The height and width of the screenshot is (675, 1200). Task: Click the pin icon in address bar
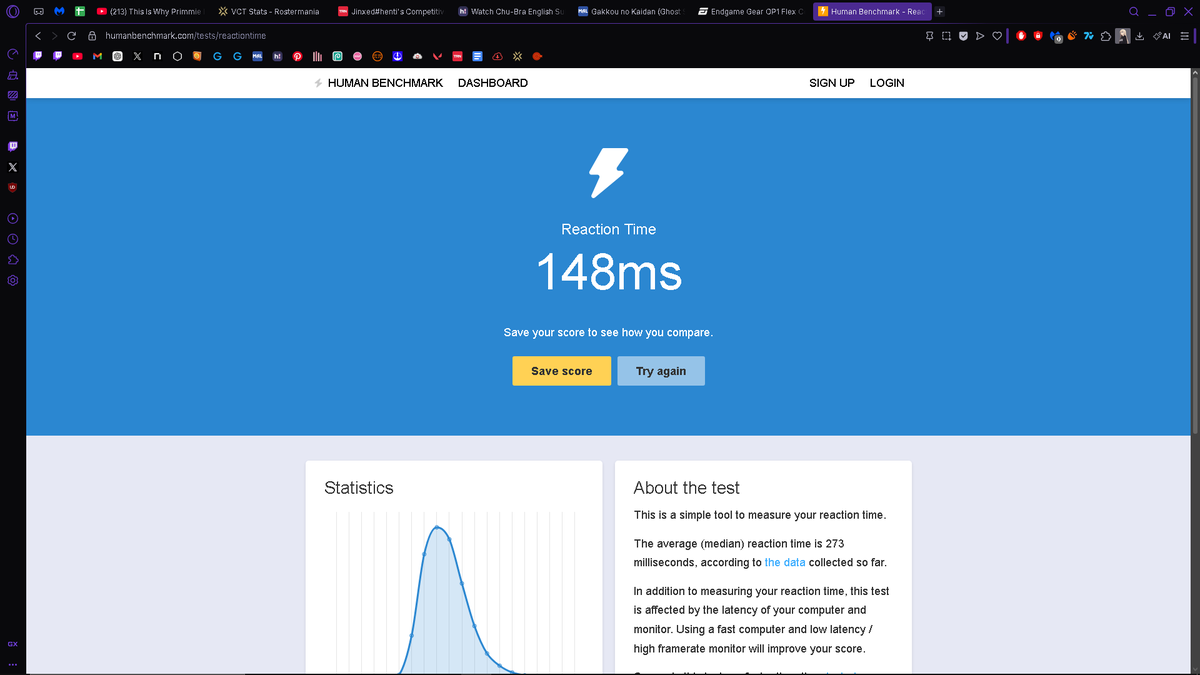(x=929, y=36)
